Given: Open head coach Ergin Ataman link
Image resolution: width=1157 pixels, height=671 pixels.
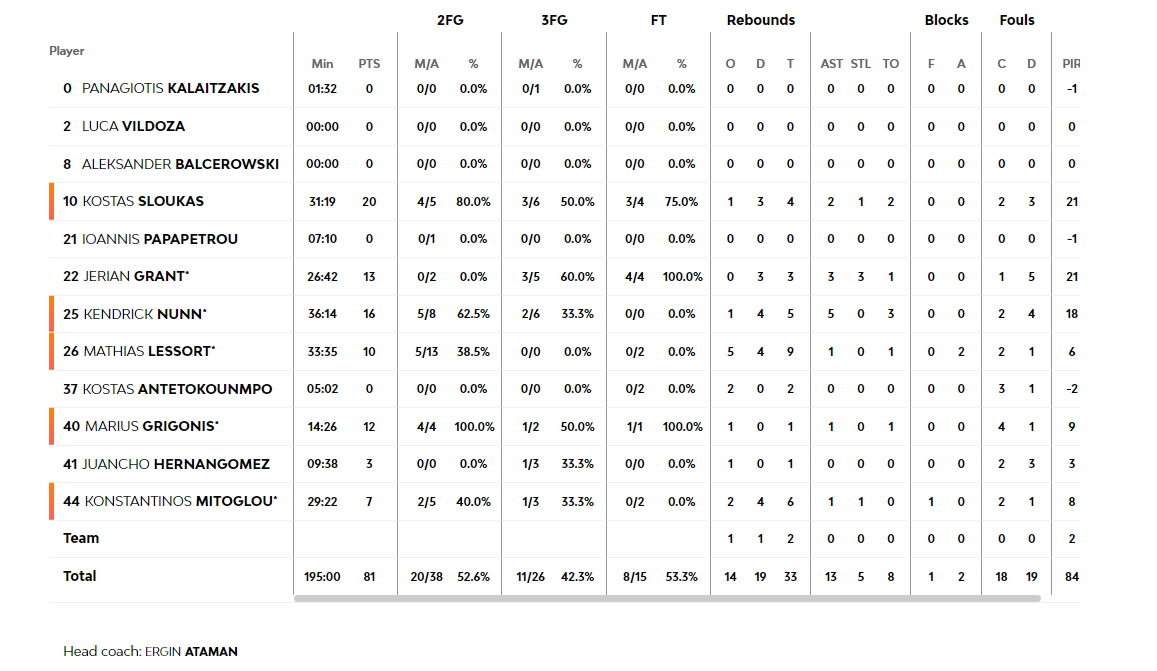Looking at the screenshot, I should click(191, 652).
